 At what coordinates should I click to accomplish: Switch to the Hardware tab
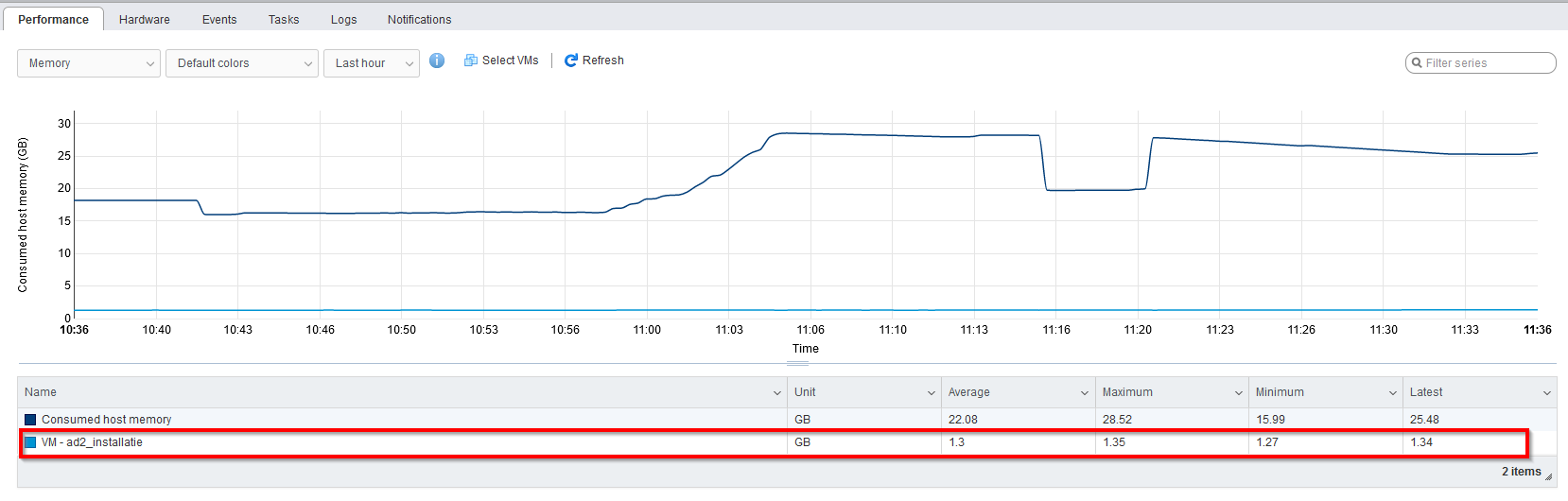(145, 19)
